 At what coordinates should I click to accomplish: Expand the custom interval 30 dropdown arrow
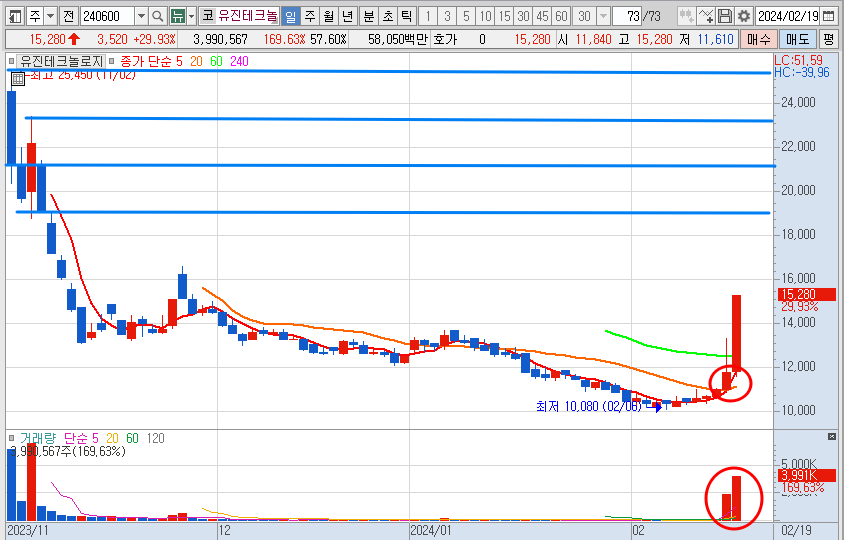(603, 16)
